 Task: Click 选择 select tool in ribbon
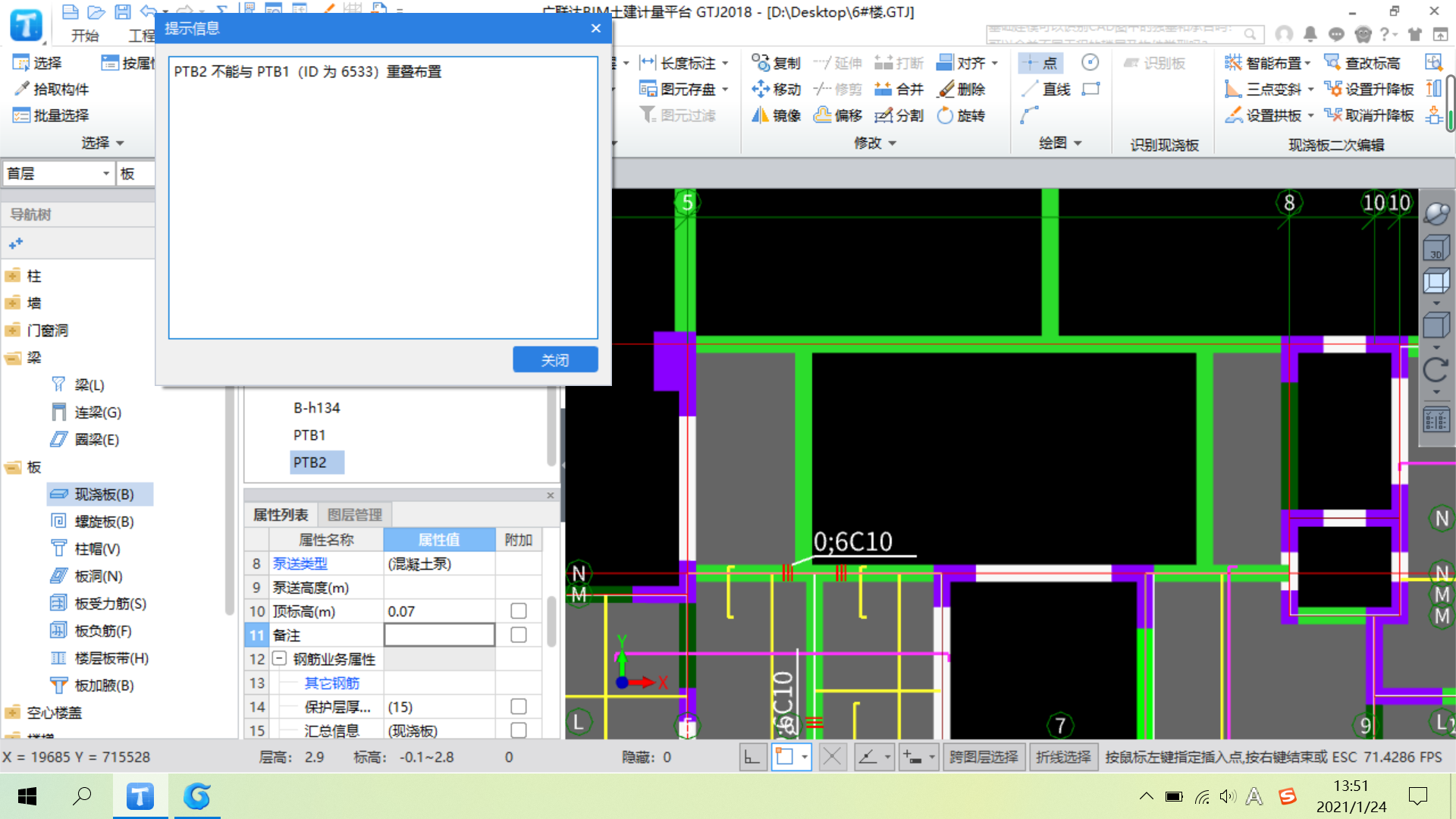[x=37, y=63]
